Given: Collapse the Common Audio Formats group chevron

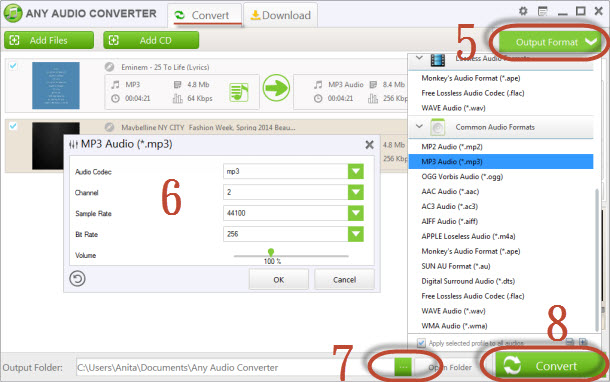Looking at the screenshot, I should click(419, 126).
